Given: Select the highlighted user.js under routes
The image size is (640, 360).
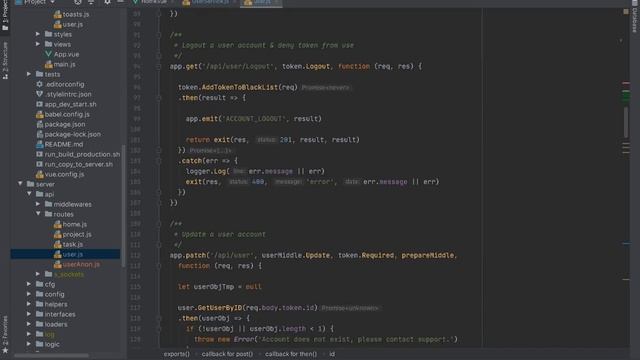Looking at the screenshot, I should click(x=65, y=254).
